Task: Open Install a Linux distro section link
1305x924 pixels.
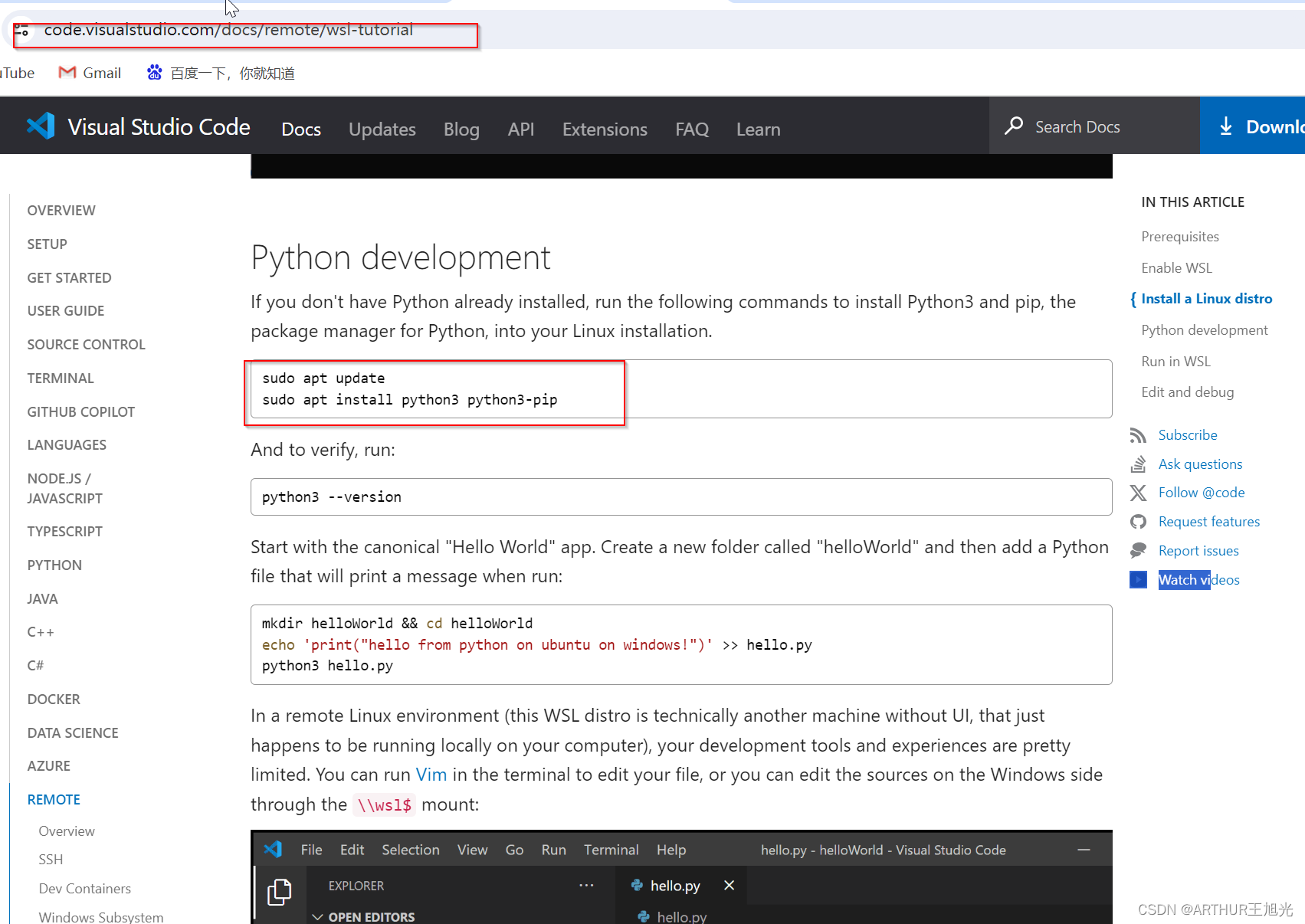Action: (x=1207, y=298)
